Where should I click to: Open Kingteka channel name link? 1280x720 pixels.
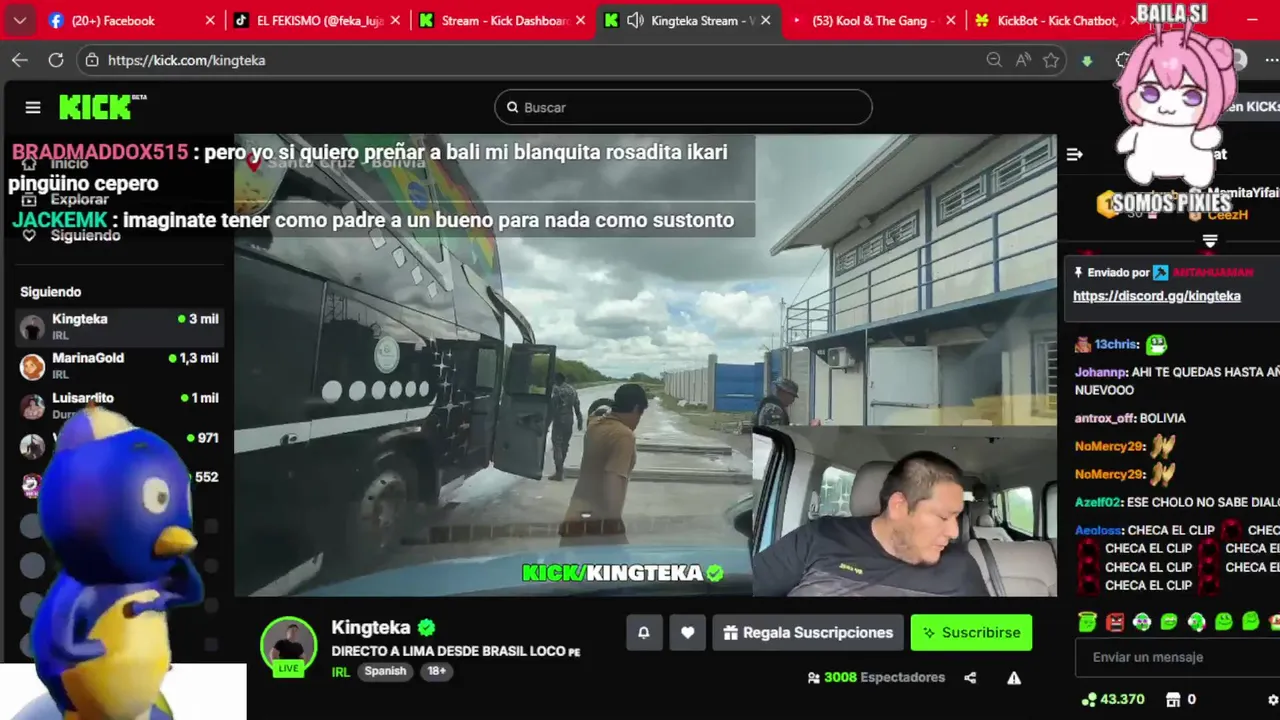[x=371, y=628]
